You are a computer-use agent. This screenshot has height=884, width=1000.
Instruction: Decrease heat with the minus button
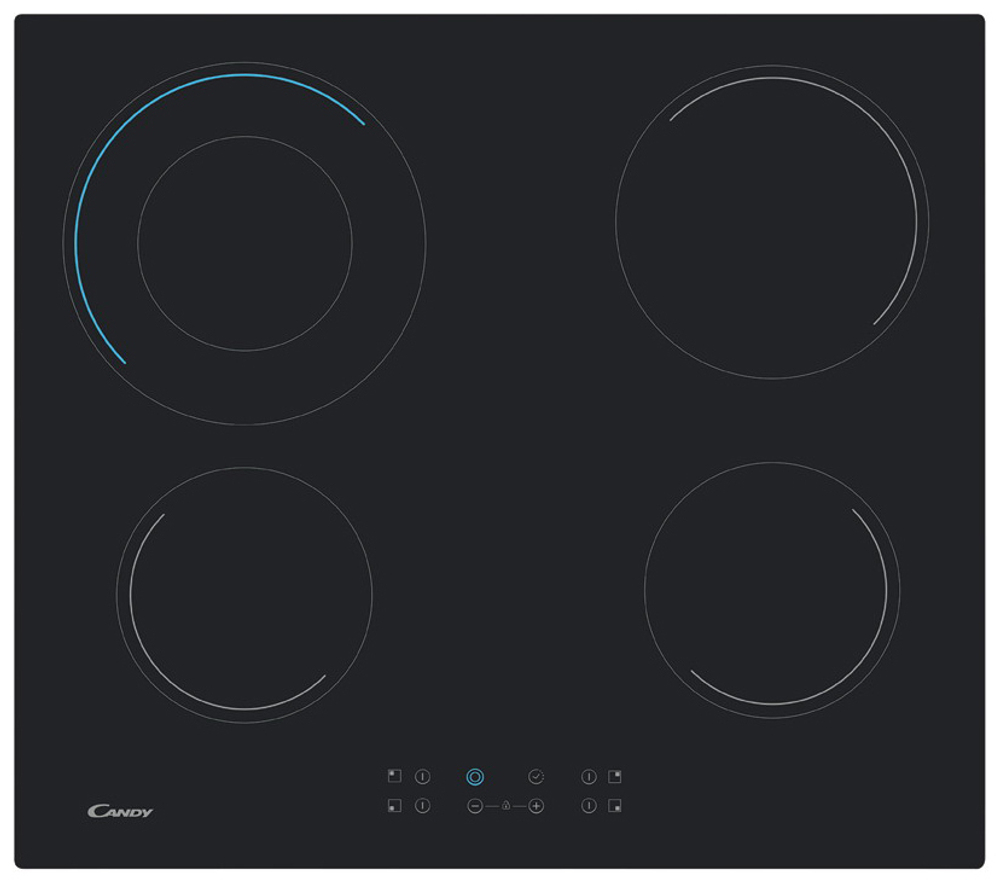click(x=475, y=806)
